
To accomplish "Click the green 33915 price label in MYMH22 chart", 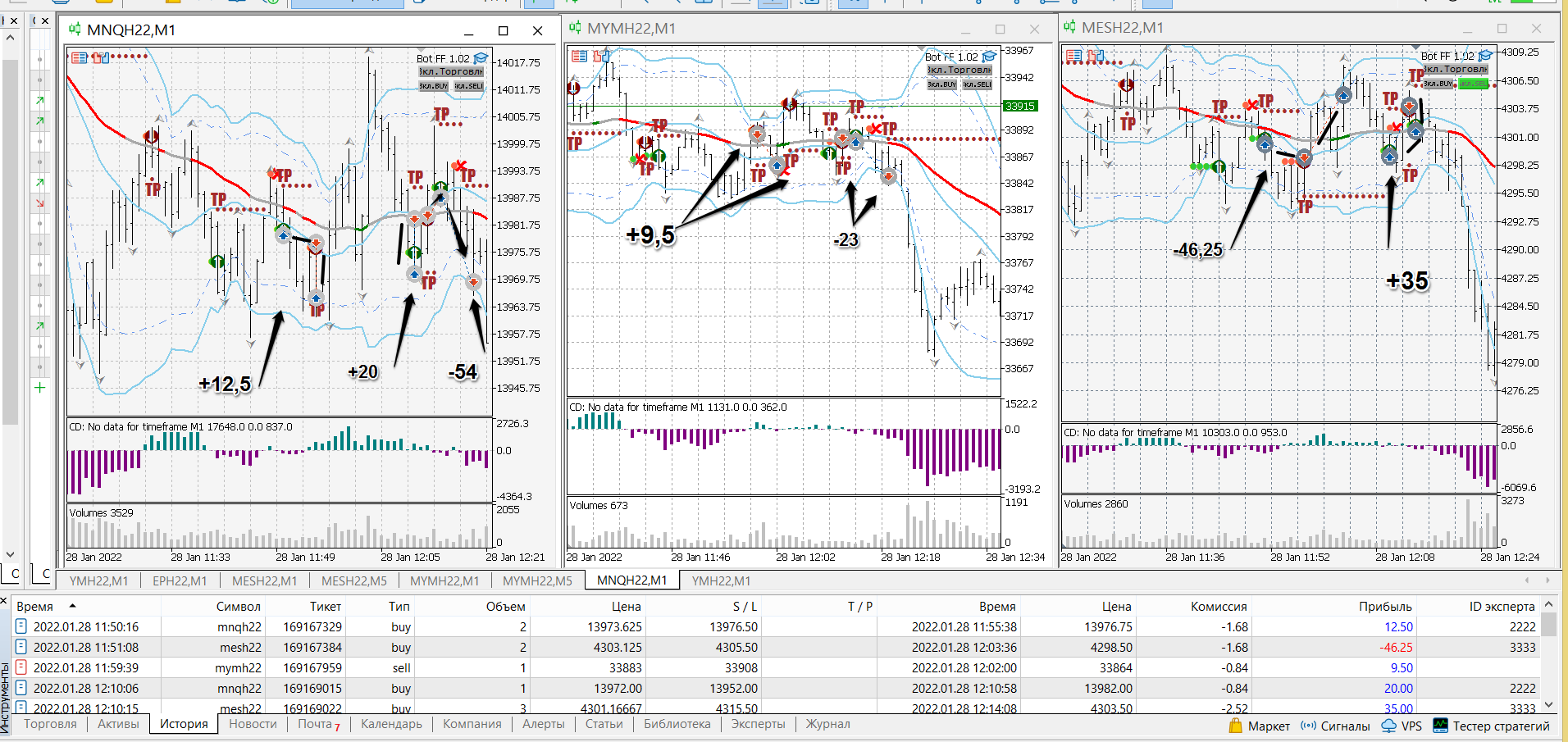I will (x=1021, y=106).
